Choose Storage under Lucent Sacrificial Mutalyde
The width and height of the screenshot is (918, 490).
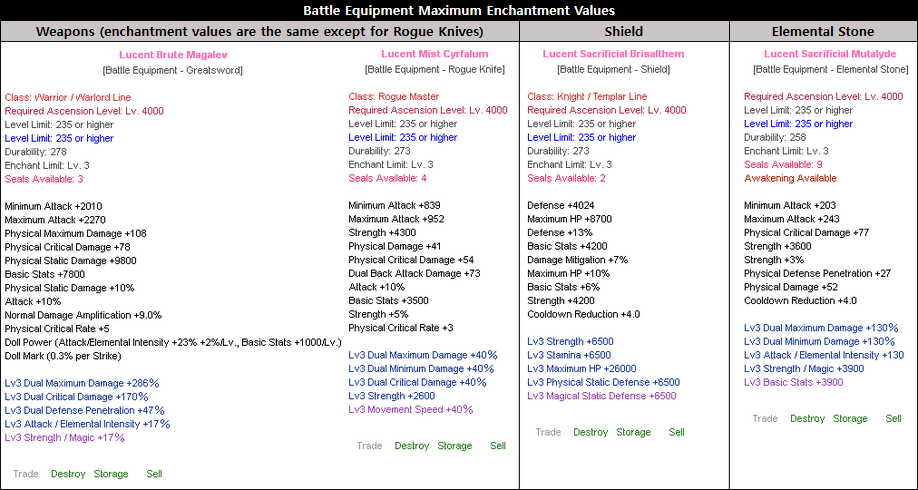[x=850, y=419]
